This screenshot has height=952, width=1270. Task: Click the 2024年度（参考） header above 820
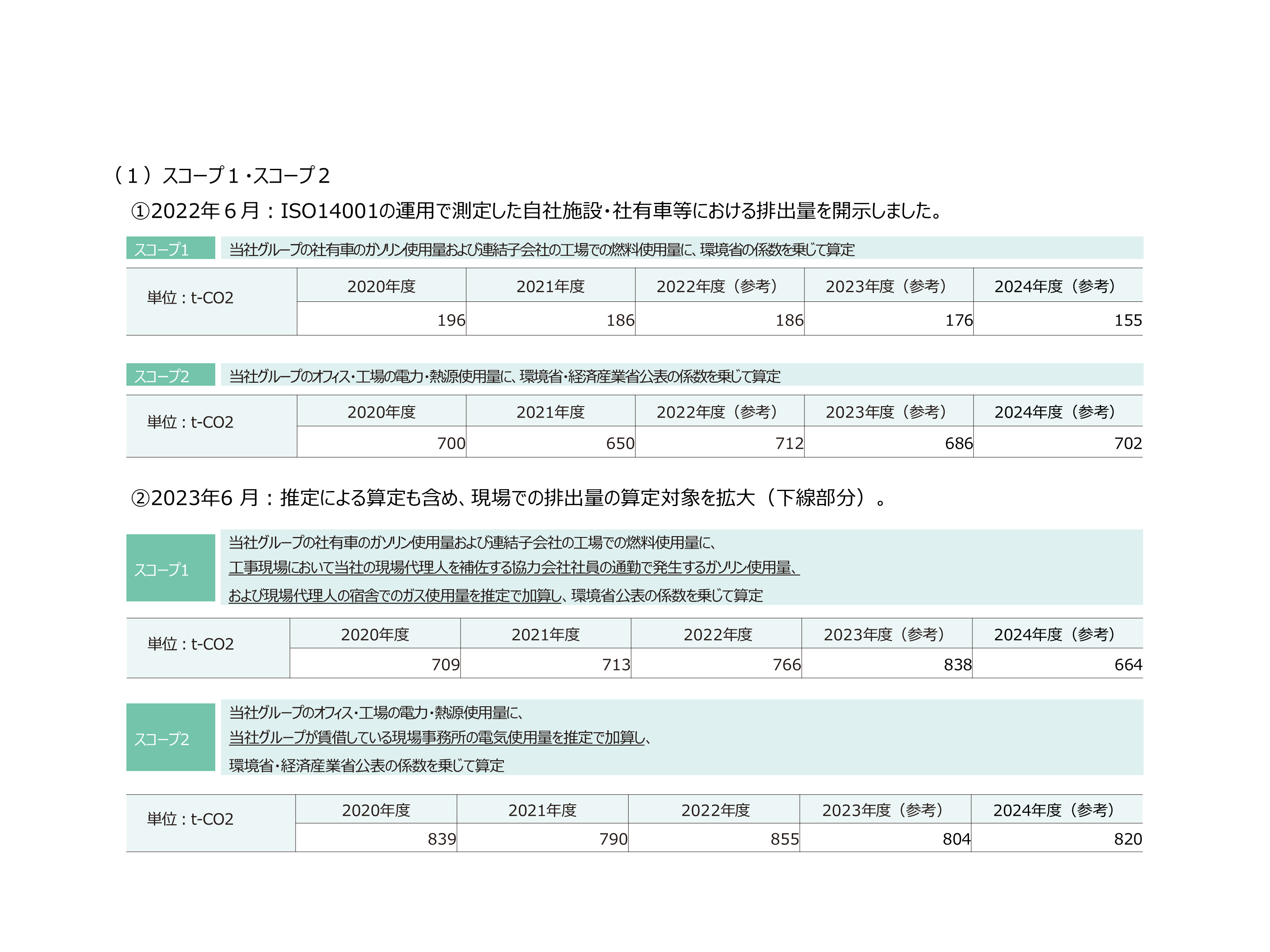[1056, 810]
